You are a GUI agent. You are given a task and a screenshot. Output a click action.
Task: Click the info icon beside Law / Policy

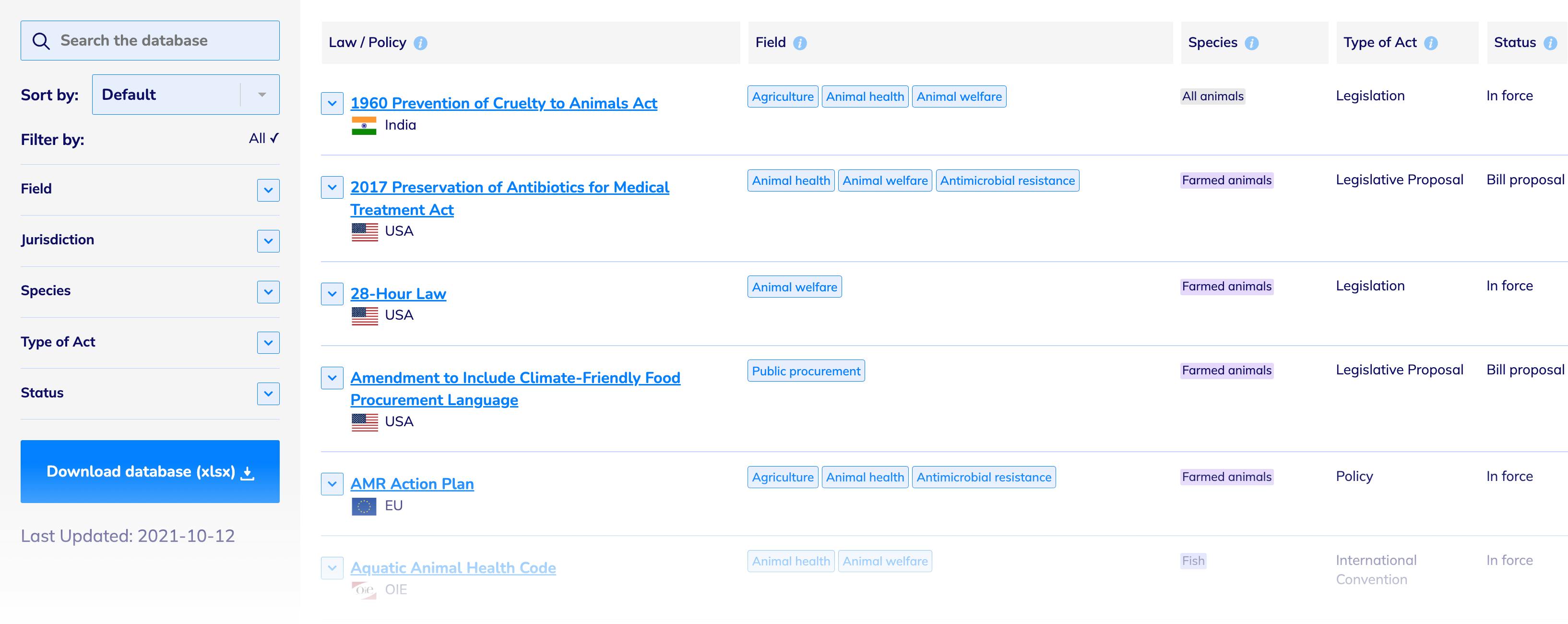tap(420, 43)
